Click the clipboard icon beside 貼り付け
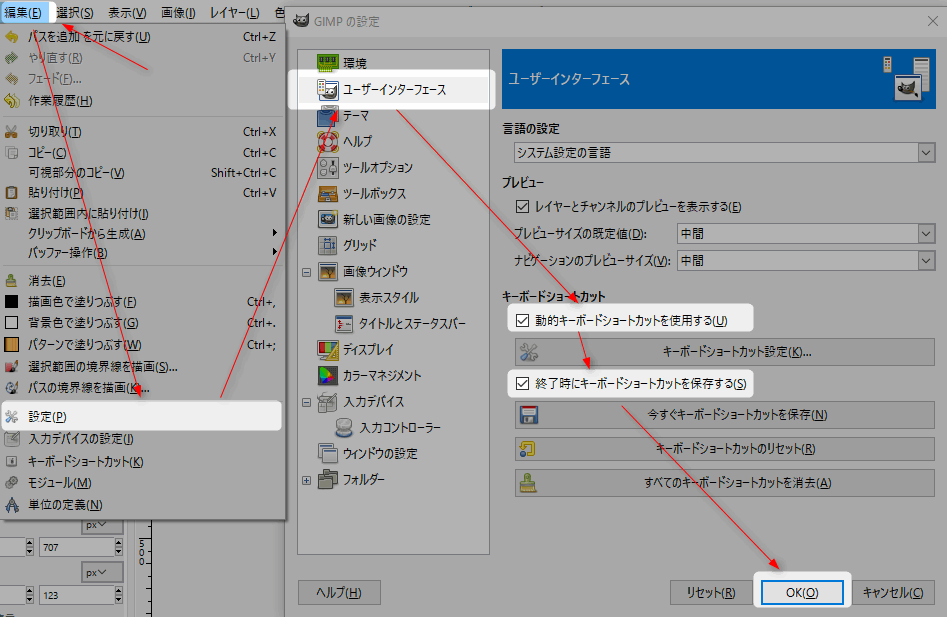This screenshot has width=947, height=617. coord(11,193)
